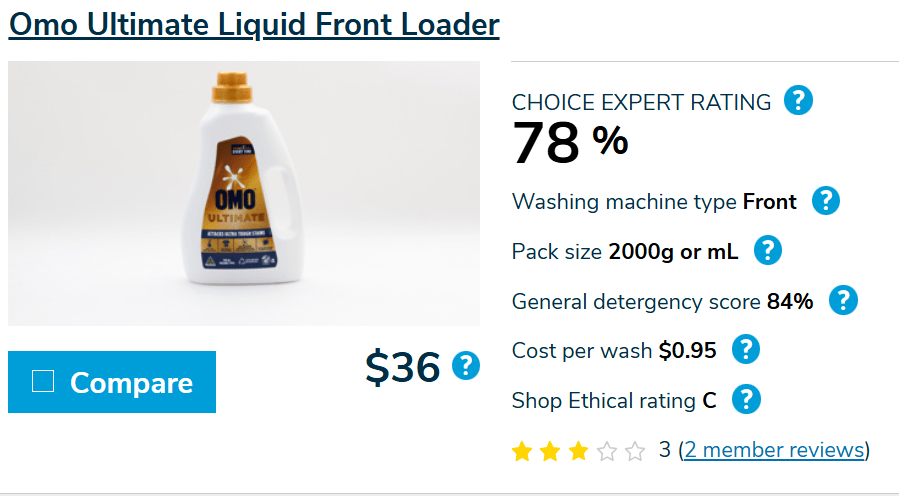Select the second gold rating star
The height and width of the screenshot is (496, 899).
550,452
